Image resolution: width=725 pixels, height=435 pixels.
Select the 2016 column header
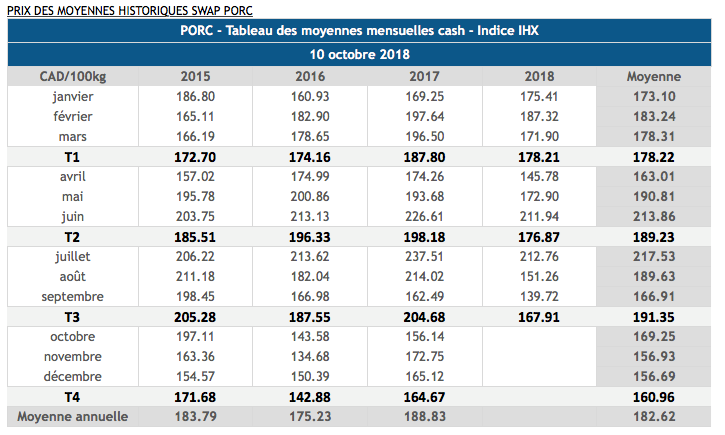point(311,76)
